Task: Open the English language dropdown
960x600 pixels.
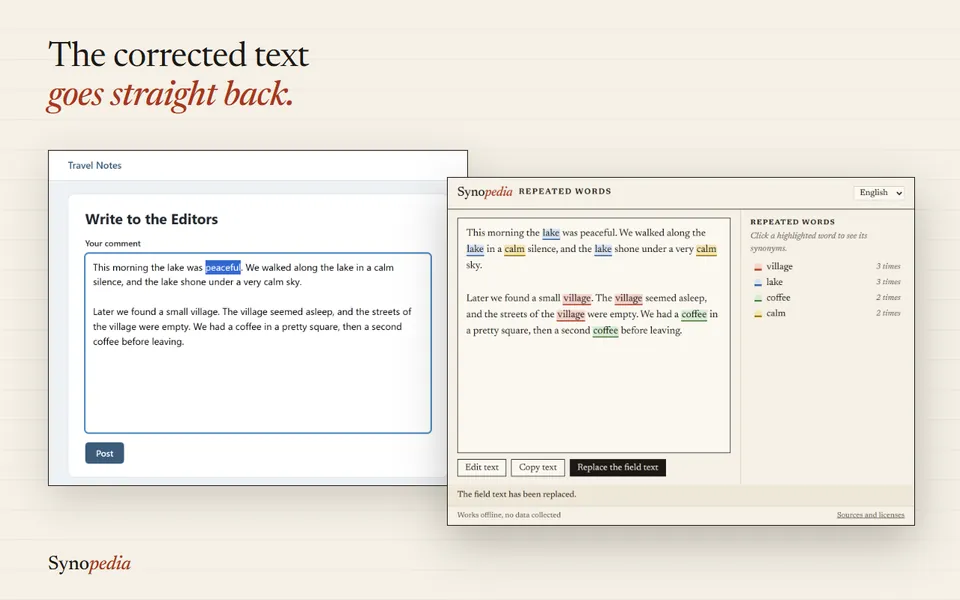Action: pos(879,192)
